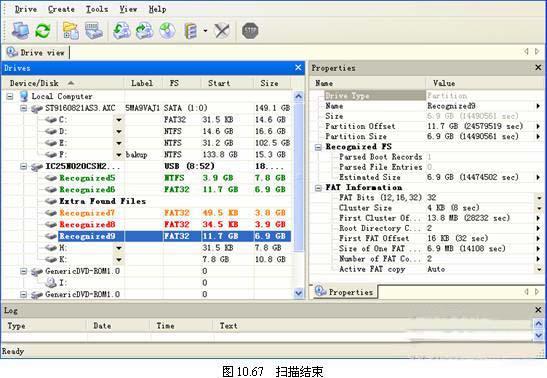Click the open folder with files toolbar icon

pyautogui.click(x=71, y=31)
